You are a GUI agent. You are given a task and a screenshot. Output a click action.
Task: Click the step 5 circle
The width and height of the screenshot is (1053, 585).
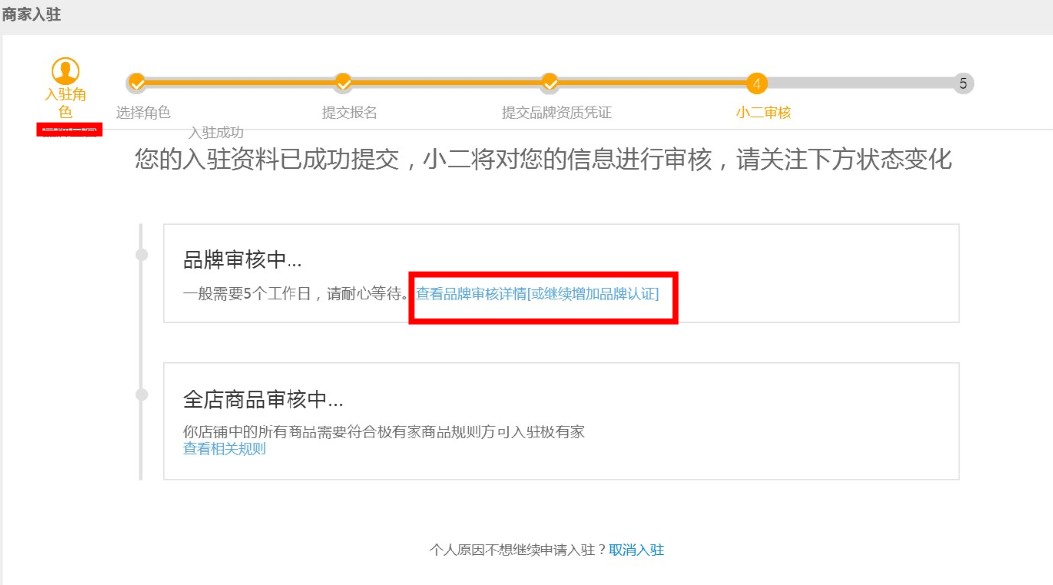(963, 83)
